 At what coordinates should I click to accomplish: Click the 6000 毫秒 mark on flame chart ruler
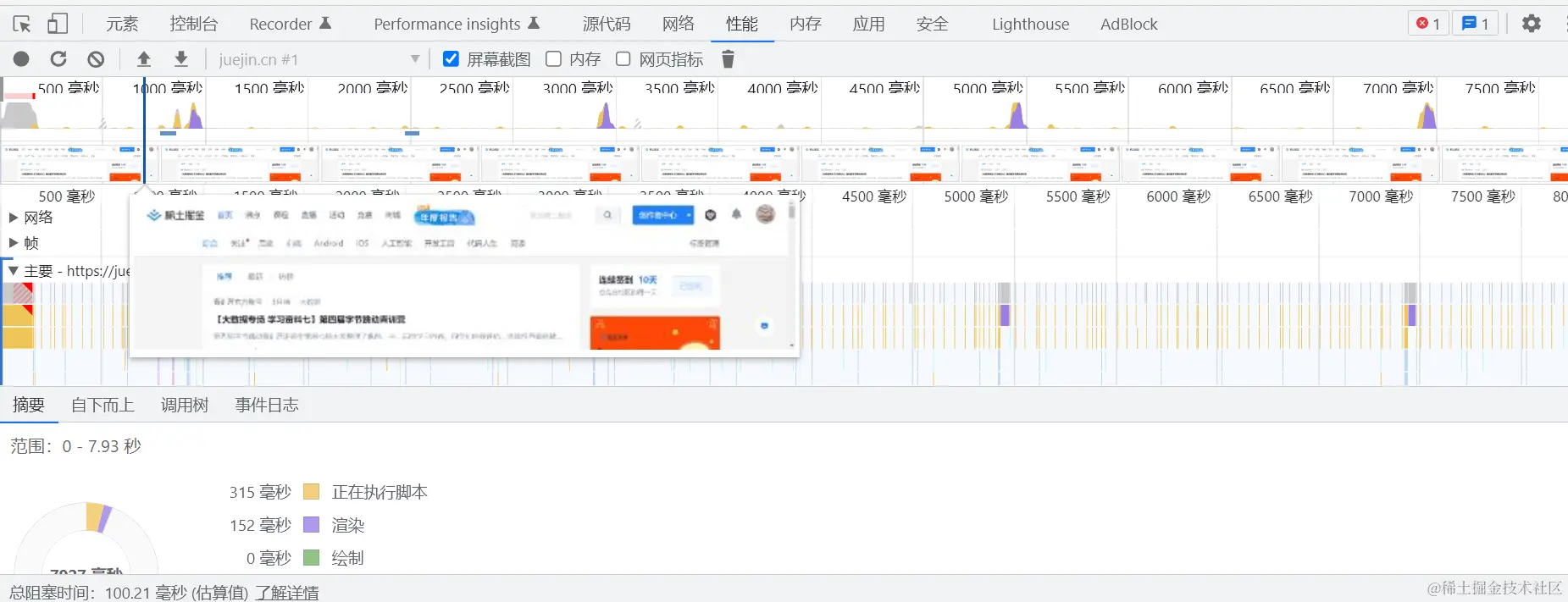coord(1178,196)
